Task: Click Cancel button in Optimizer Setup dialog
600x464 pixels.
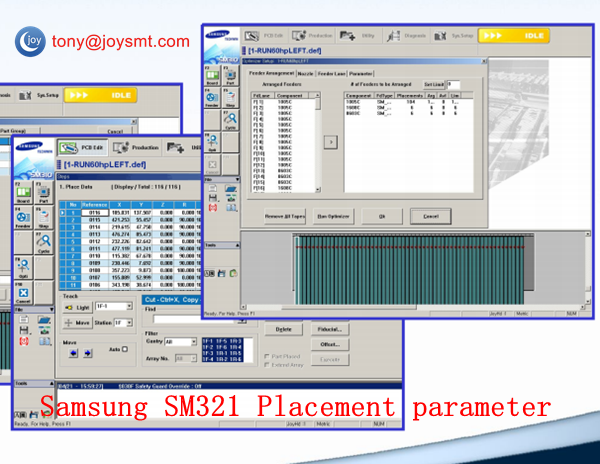Action: pos(430,217)
